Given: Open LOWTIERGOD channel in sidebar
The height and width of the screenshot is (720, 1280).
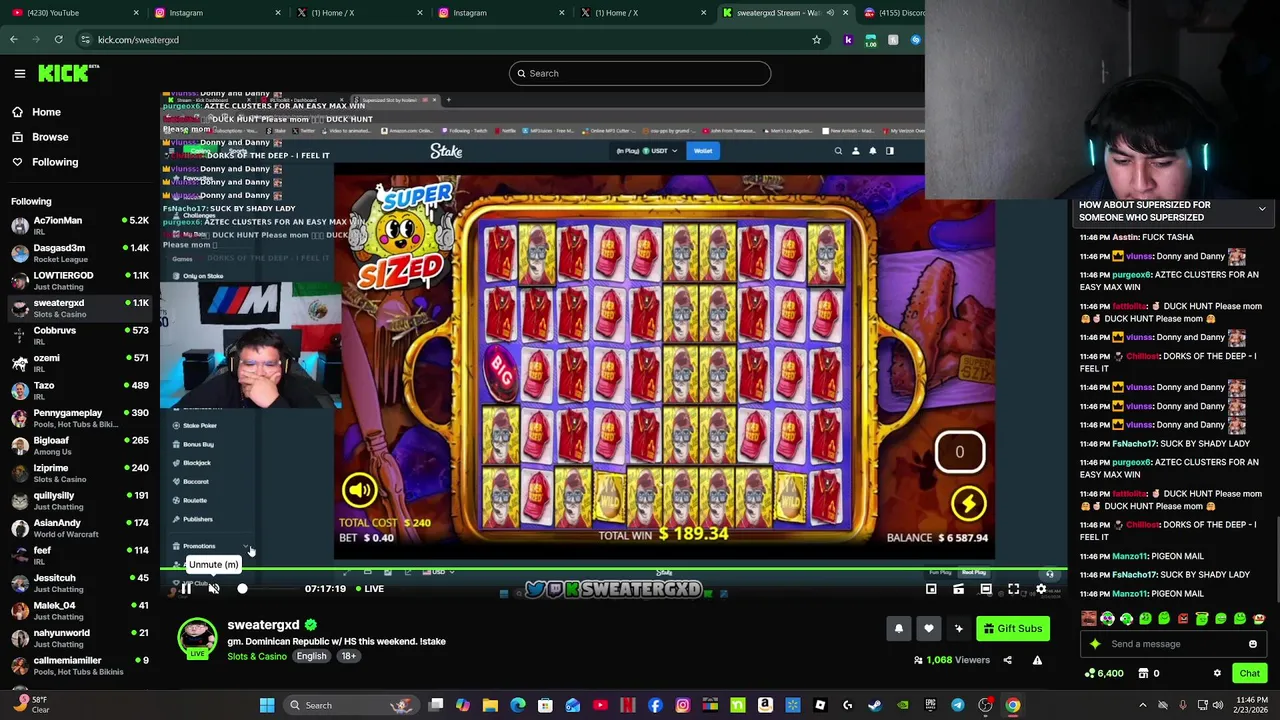Looking at the screenshot, I should pos(80,280).
